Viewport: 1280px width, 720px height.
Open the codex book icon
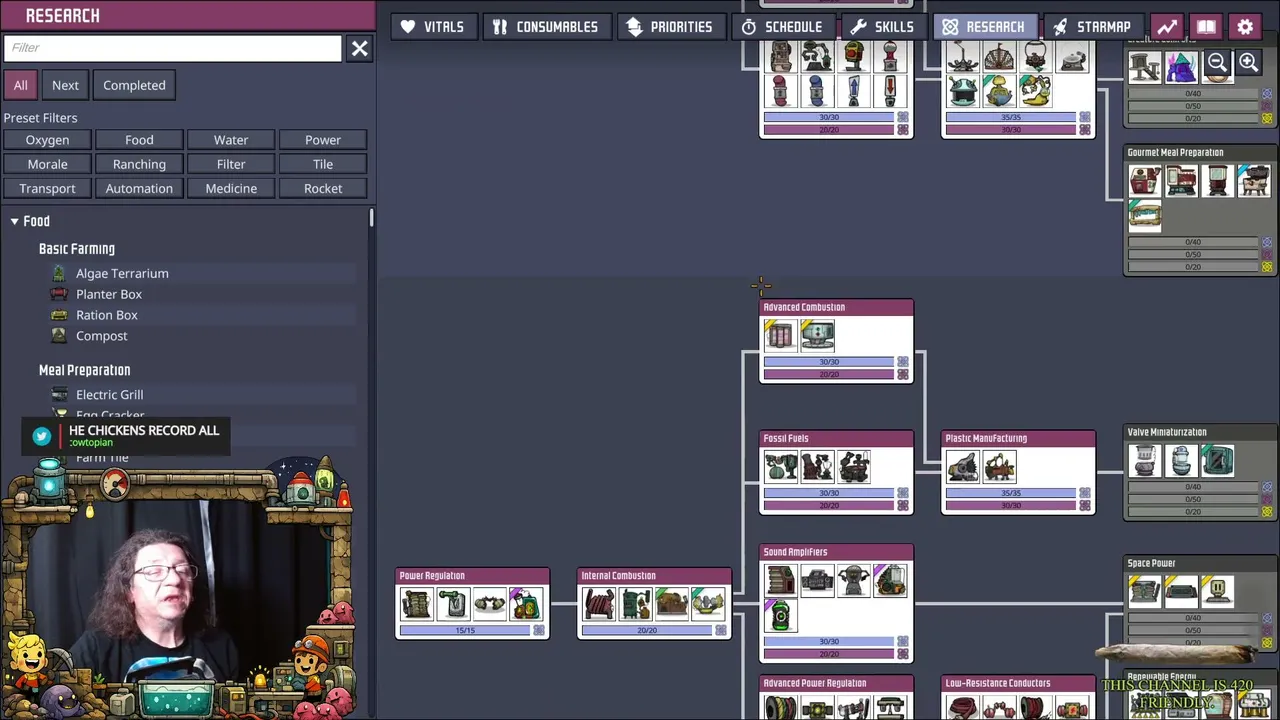[1206, 27]
